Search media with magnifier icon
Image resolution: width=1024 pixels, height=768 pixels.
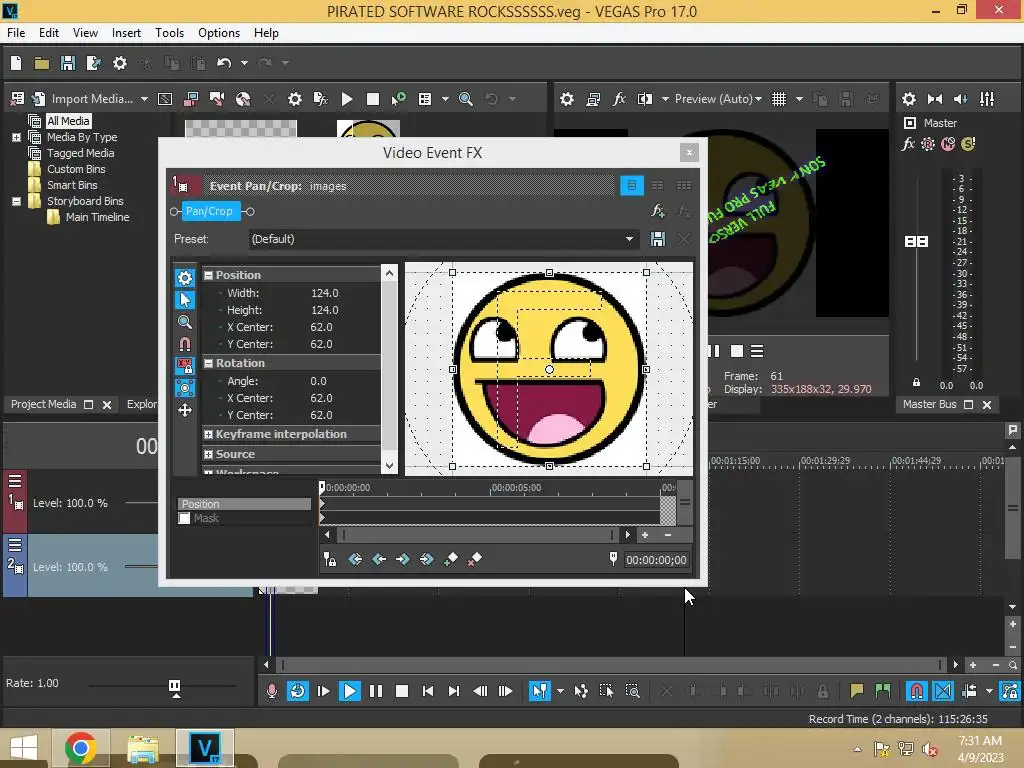pyautogui.click(x=466, y=99)
